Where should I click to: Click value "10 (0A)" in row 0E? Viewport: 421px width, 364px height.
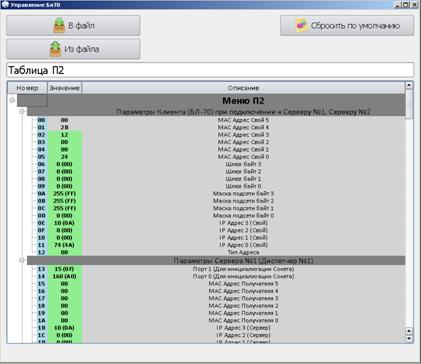(64, 222)
